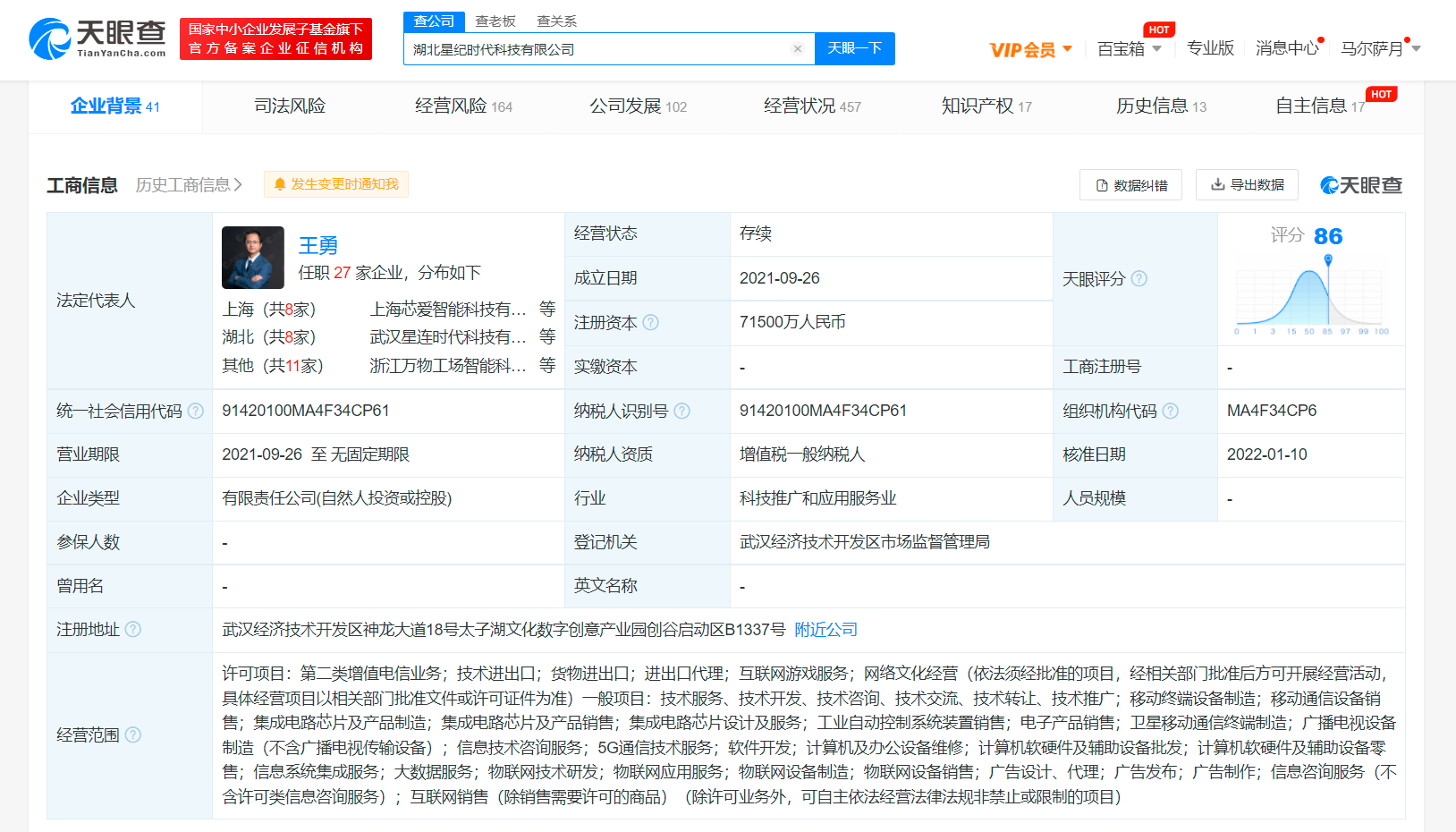Click the 2022-01-10 approval date
1456x832 pixels.
click(1267, 454)
